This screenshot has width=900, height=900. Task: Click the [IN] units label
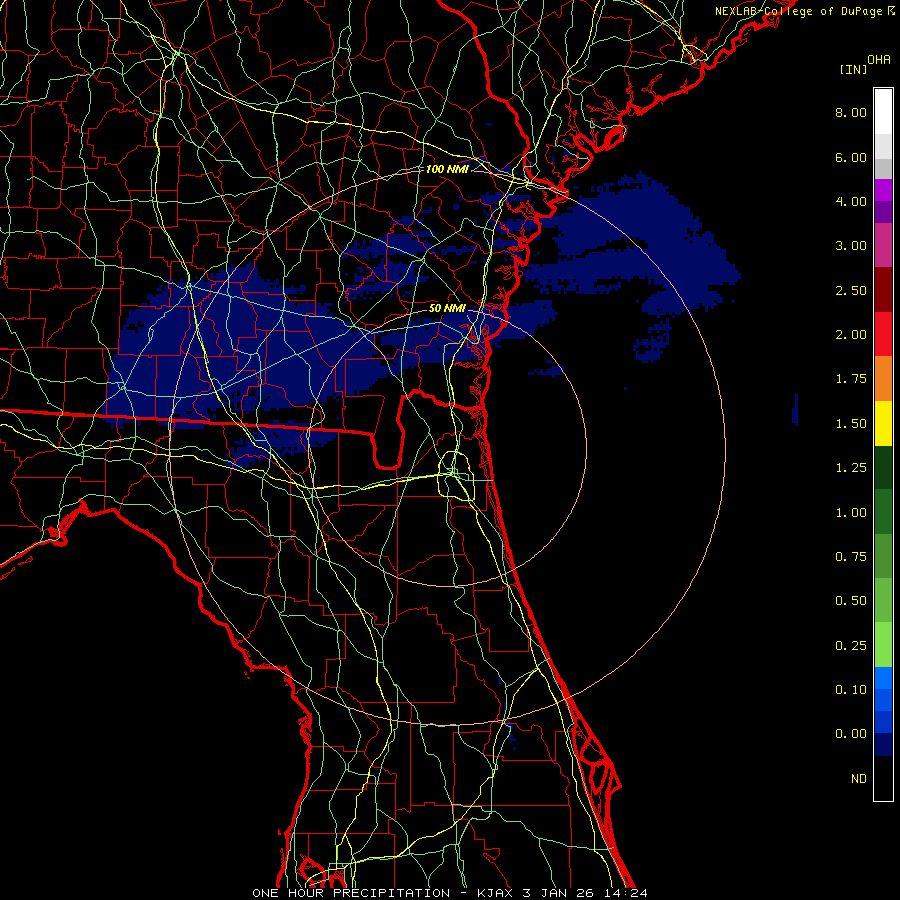click(x=853, y=69)
